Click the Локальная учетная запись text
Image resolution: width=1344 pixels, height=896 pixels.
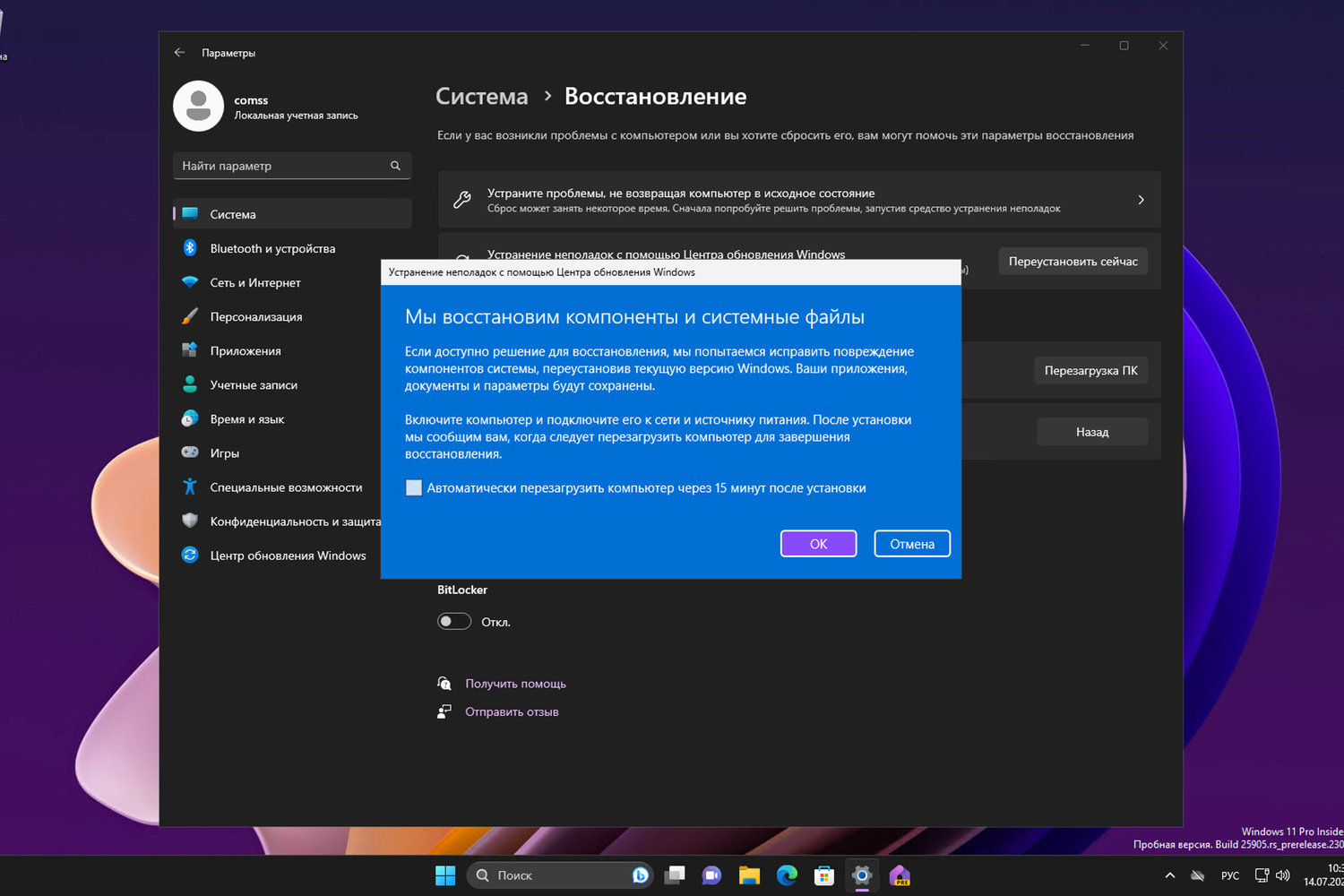296,116
